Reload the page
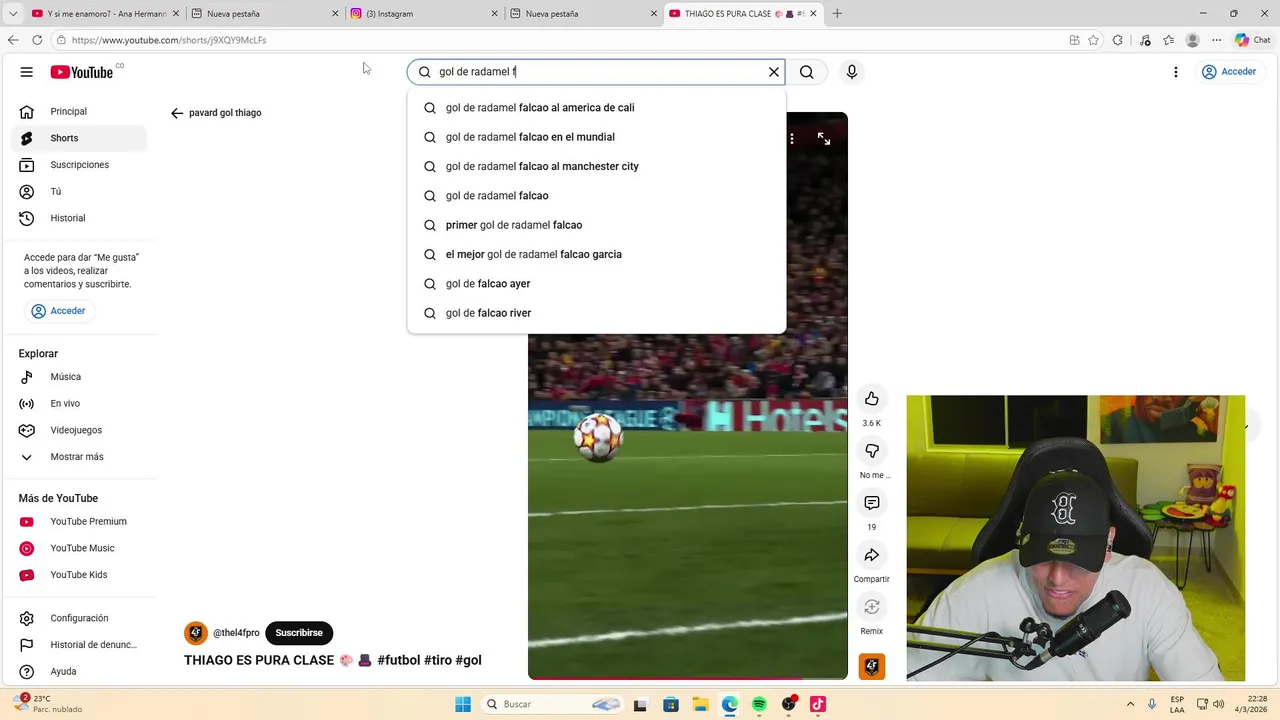Viewport: 1280px width, 720px height. point(37,40)
